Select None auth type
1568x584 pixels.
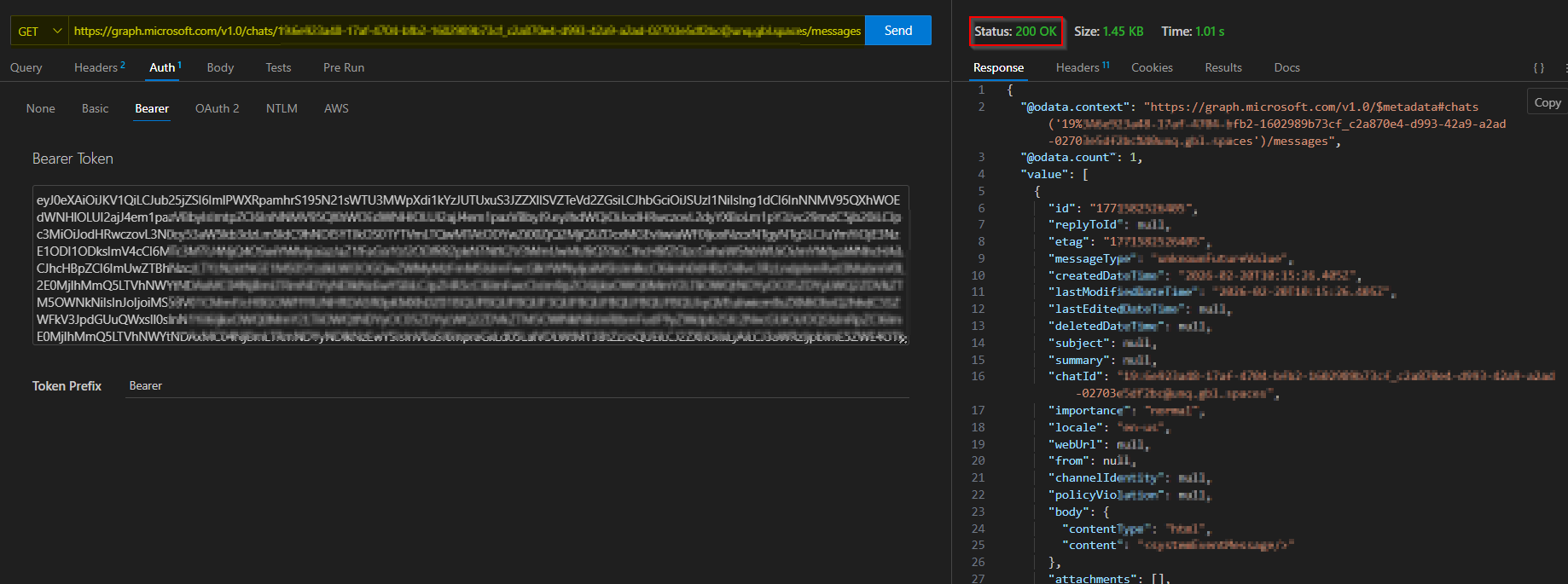tap(40, 108)
